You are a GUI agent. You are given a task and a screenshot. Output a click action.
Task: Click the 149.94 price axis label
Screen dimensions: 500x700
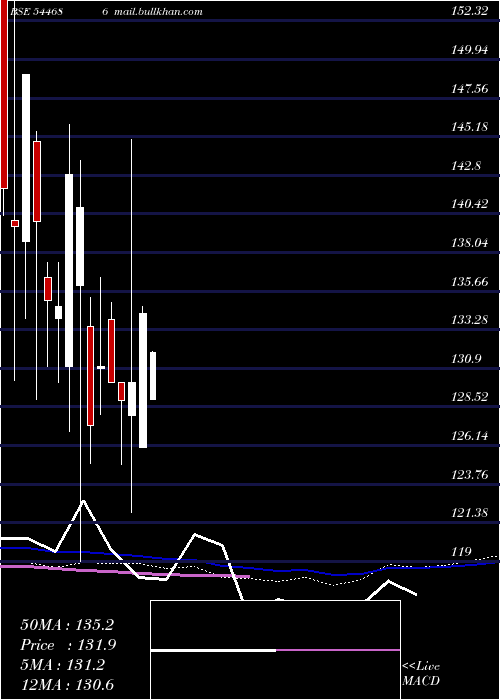point(469,50)
